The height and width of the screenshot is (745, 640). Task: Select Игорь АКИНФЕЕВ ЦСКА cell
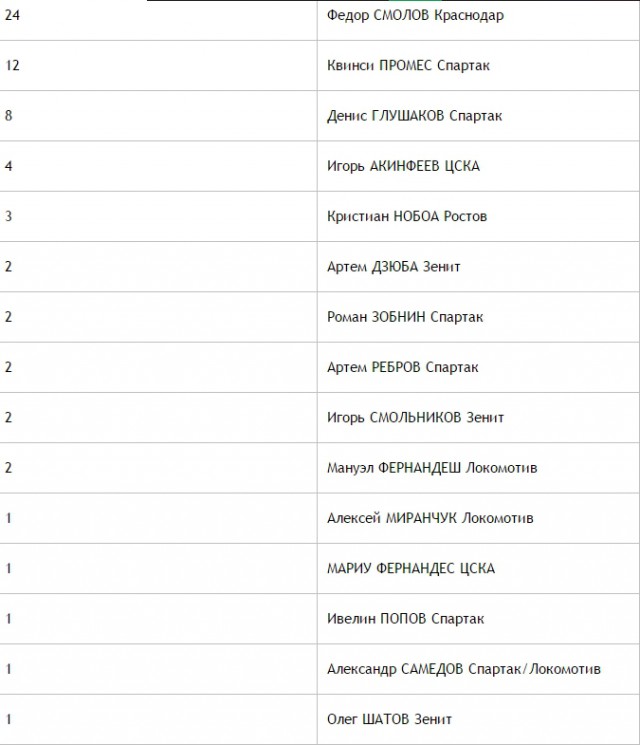click(478, 166)
